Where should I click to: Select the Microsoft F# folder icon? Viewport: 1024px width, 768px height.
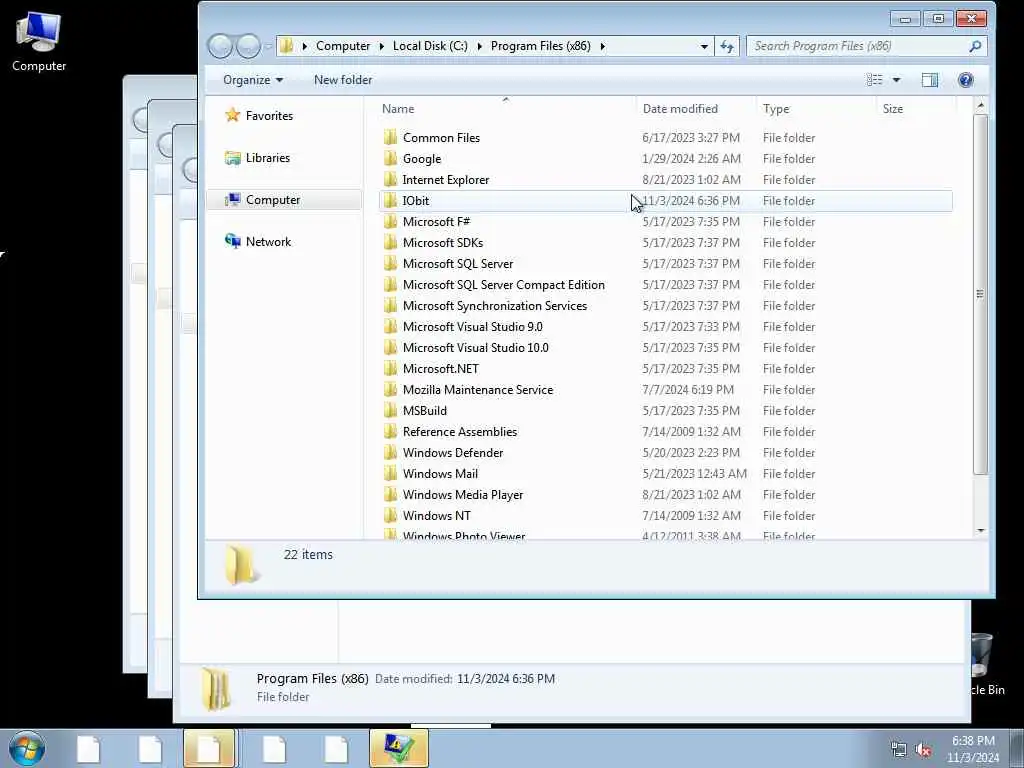tap(391, 221)
